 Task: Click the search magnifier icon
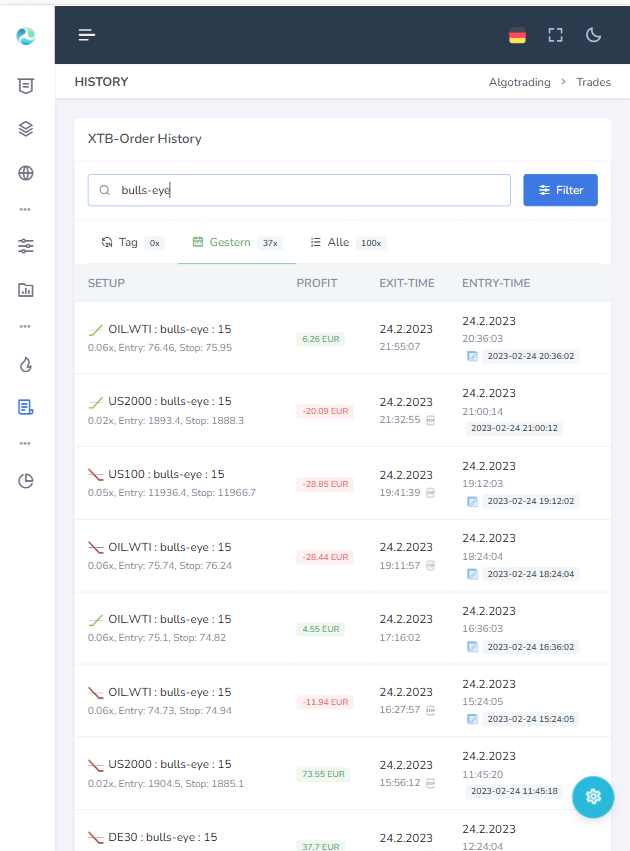point(104,190)
